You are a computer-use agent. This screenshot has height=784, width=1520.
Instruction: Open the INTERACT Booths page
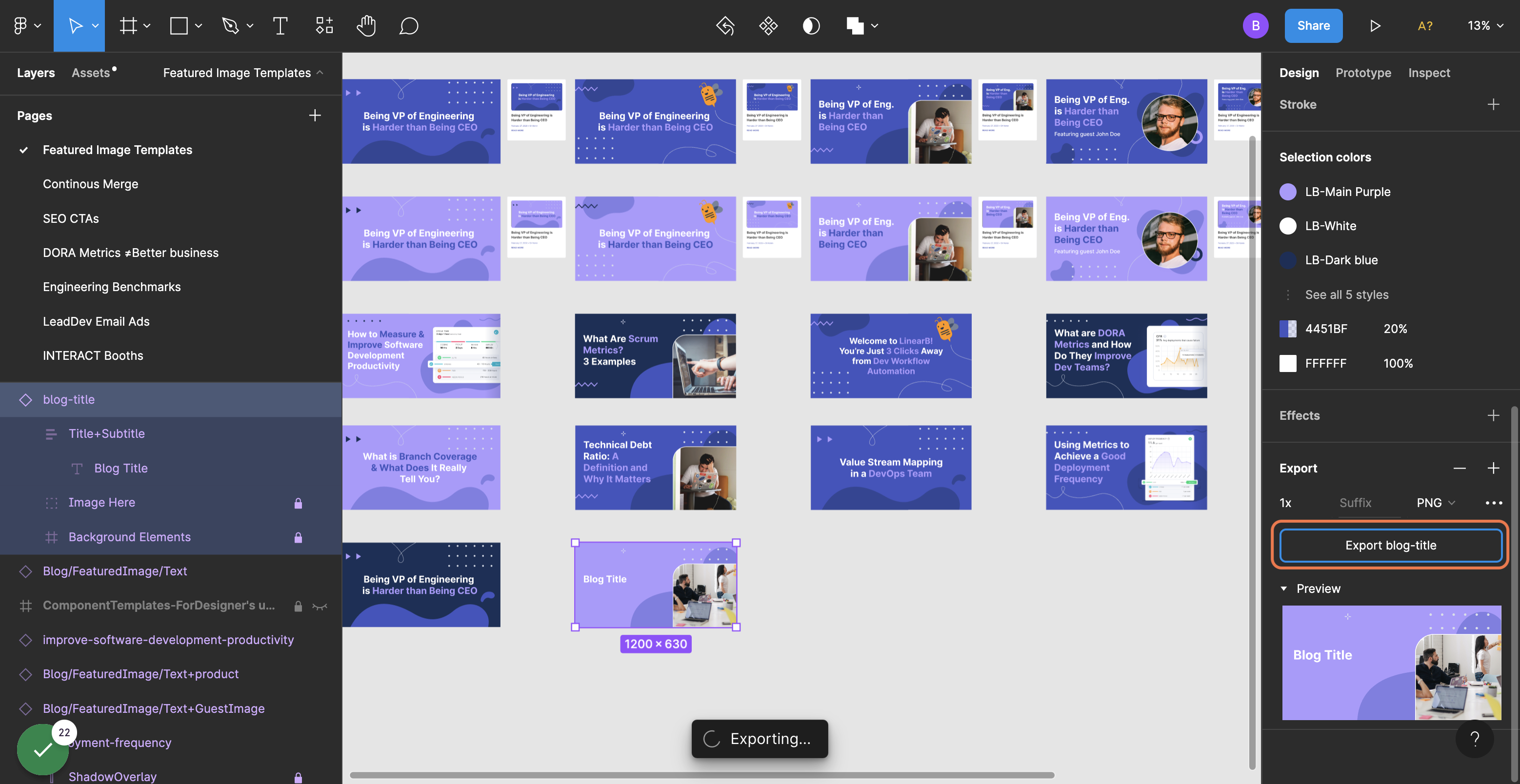coord(93,356)
